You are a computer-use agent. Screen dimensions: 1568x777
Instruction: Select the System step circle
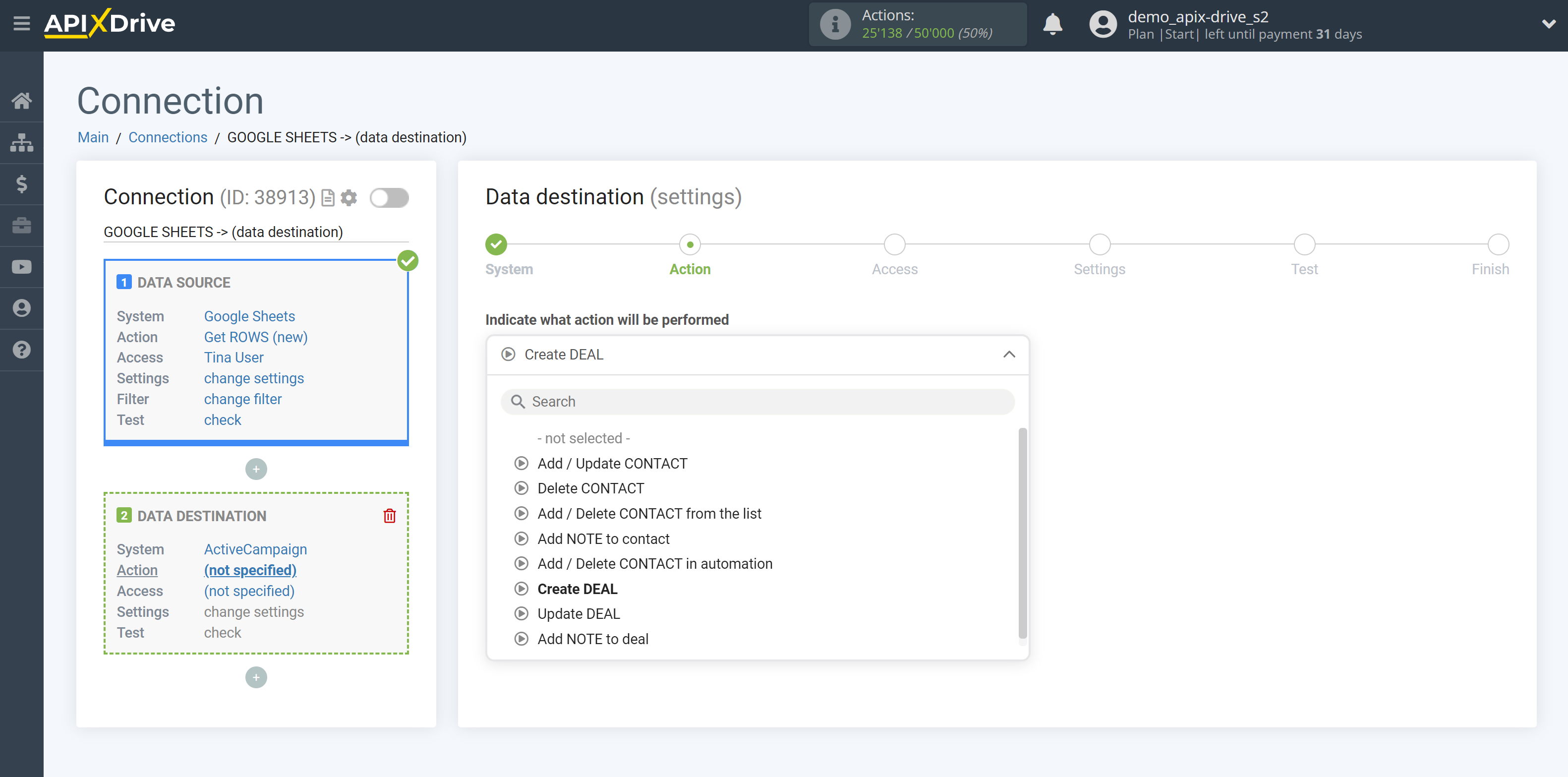pyautogui.click(x=496, y=244)
